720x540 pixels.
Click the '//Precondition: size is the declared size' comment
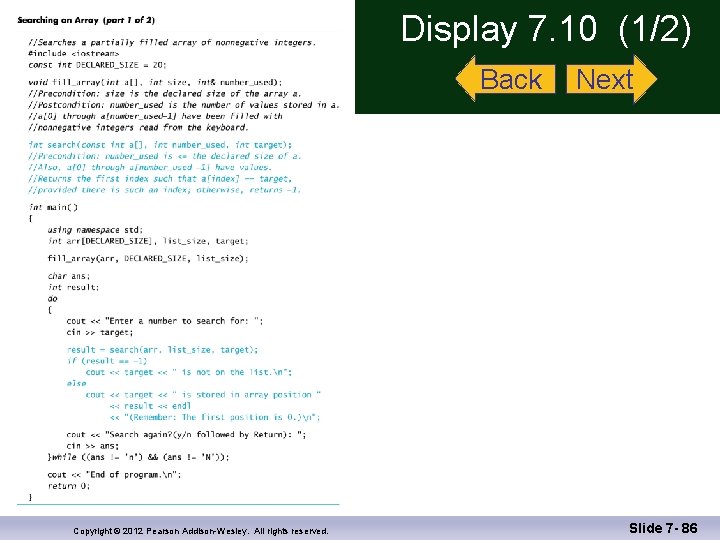click(x=165, y=94)
